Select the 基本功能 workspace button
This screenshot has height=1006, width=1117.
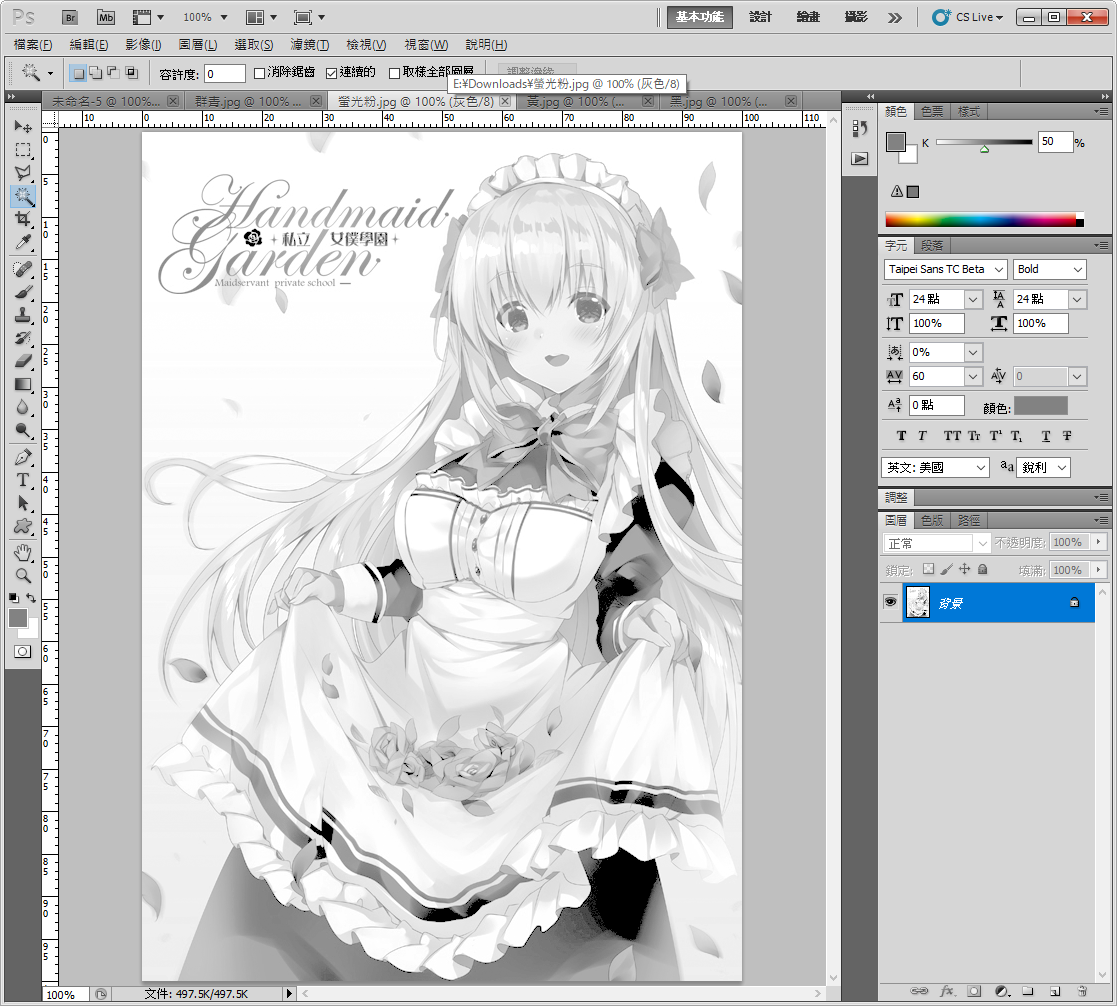pos(700,17)
